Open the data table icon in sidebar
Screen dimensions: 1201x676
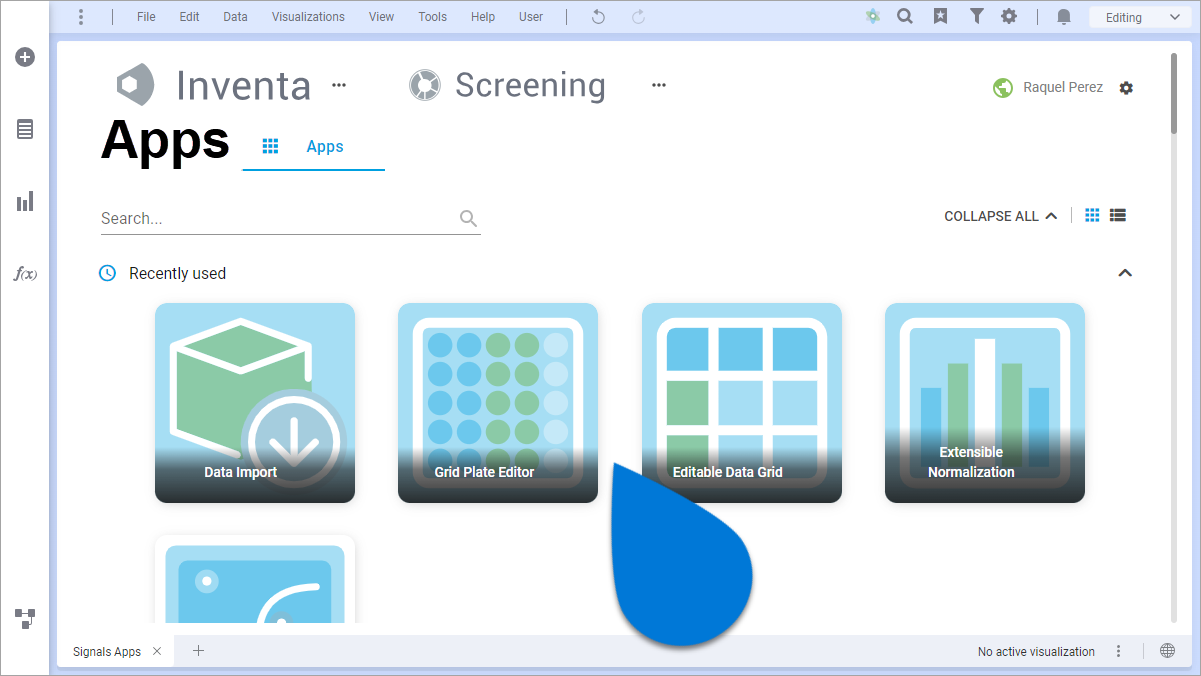click(x=25, y=129)
